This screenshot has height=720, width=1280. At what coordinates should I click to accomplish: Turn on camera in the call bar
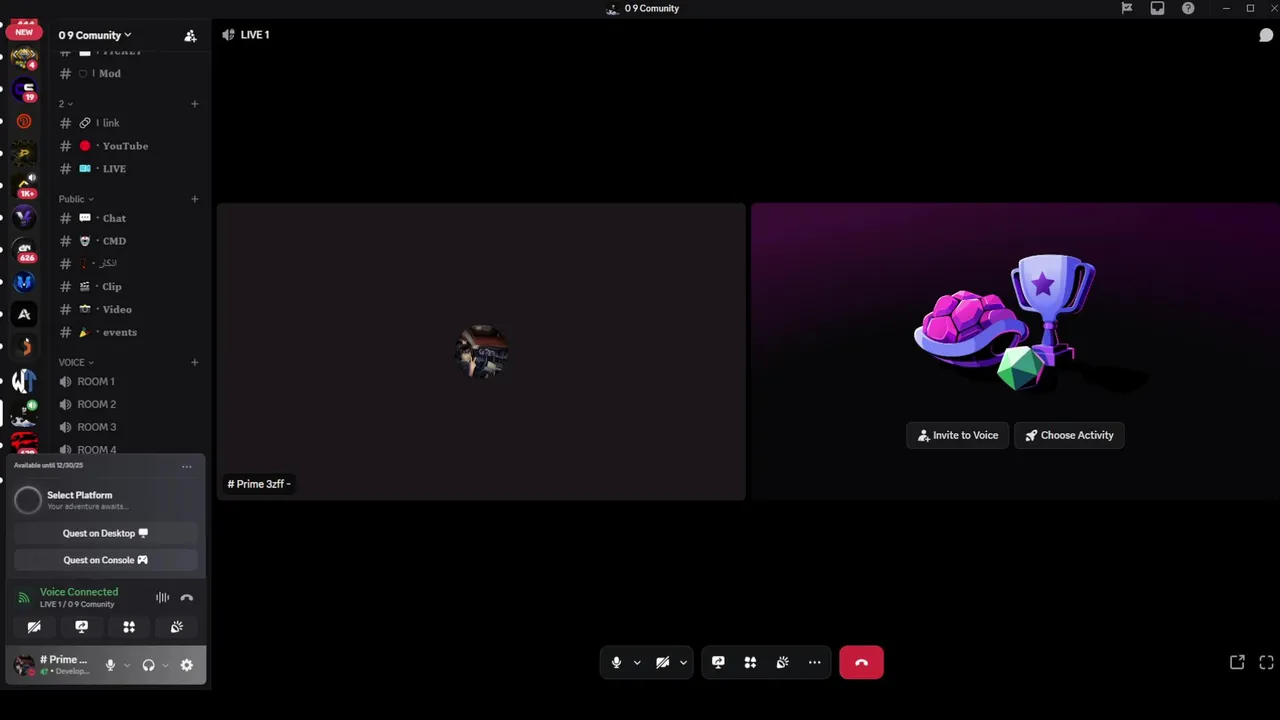point(662,662)
